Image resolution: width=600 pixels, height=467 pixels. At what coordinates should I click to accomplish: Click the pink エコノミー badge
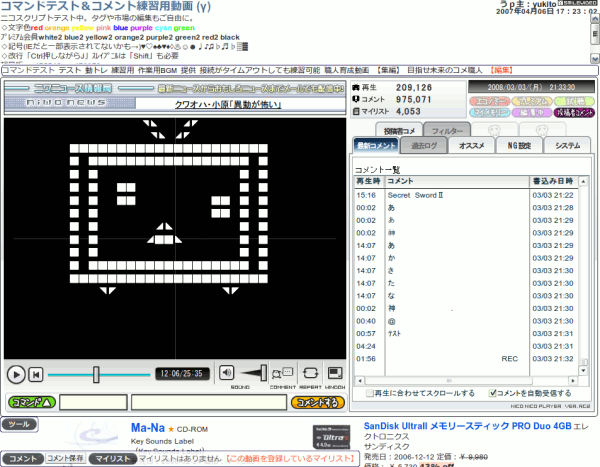(489, 101)
